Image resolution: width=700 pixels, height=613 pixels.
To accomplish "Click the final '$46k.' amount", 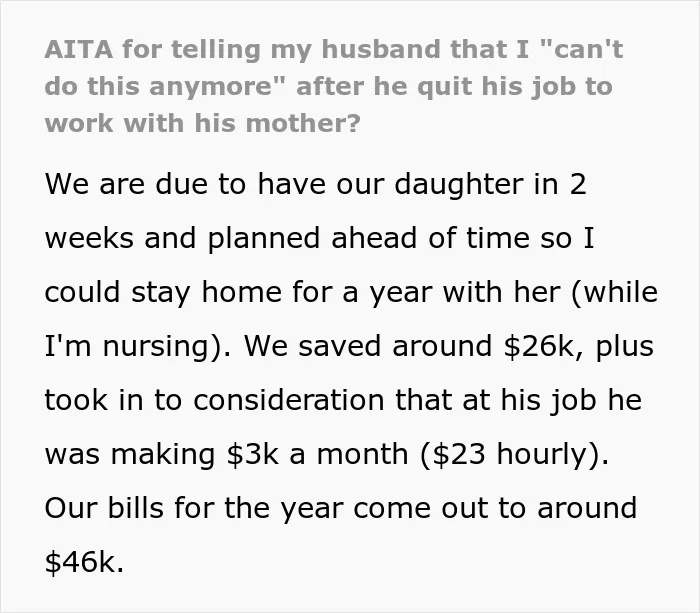I will [x=84, y=562].
